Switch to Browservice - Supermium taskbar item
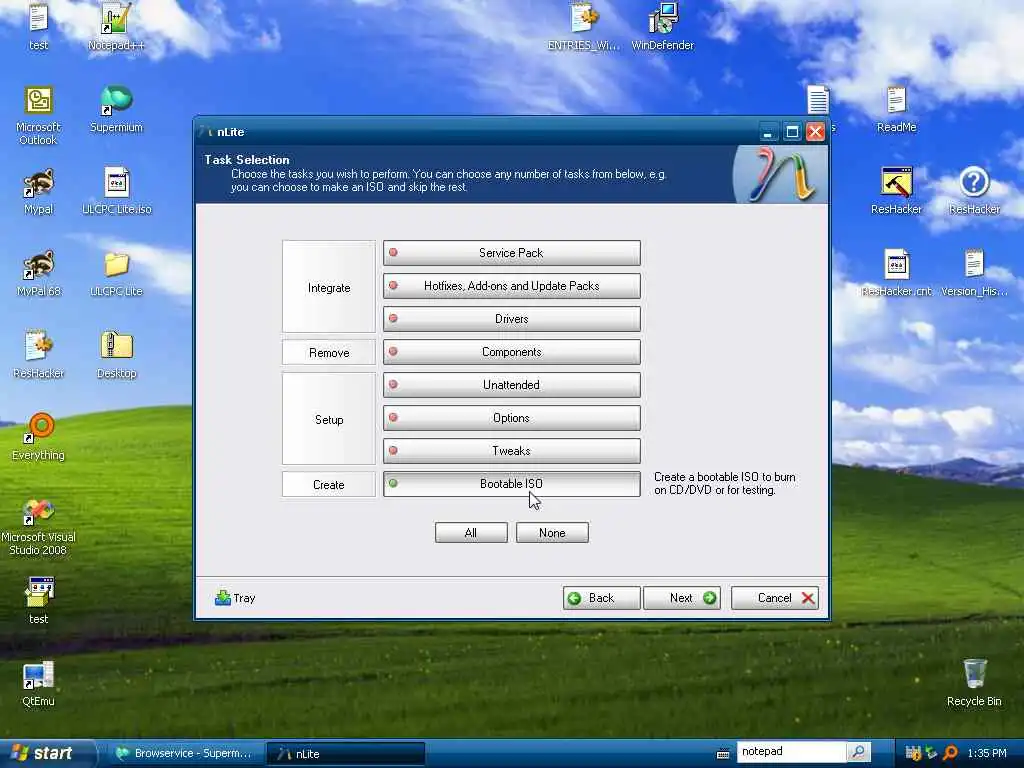The image size is (1024, 768). tap(184, 754)
